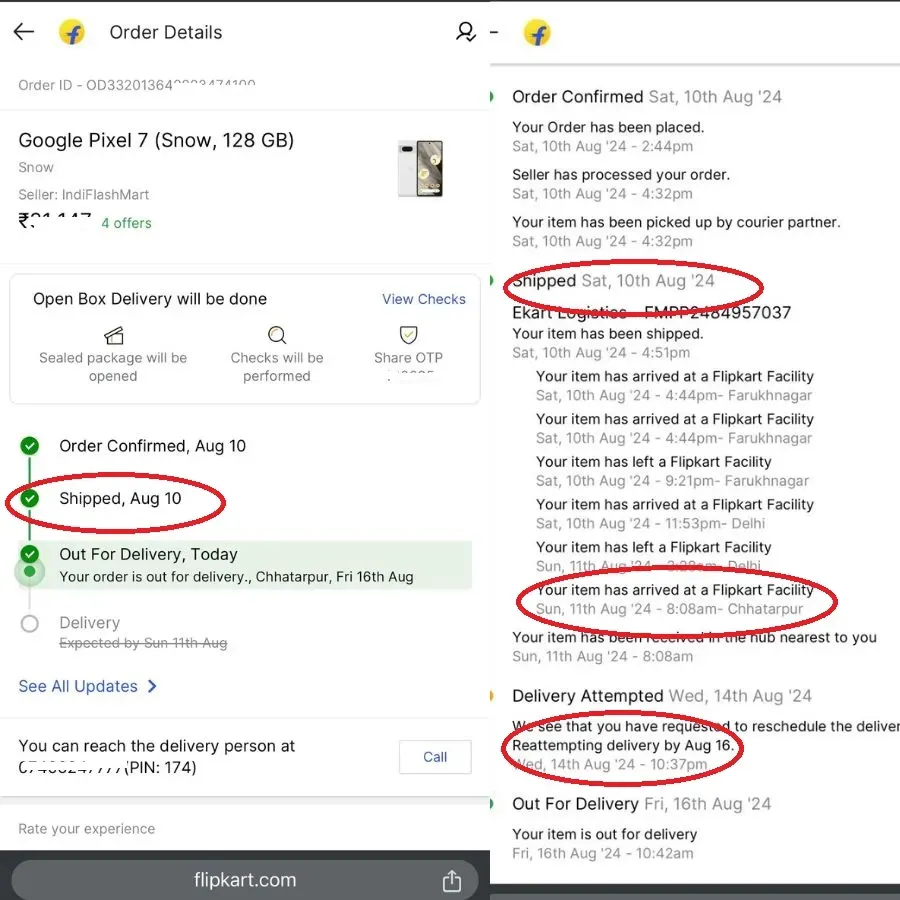Select the Shipped green check marker

[x=30, y=498]
